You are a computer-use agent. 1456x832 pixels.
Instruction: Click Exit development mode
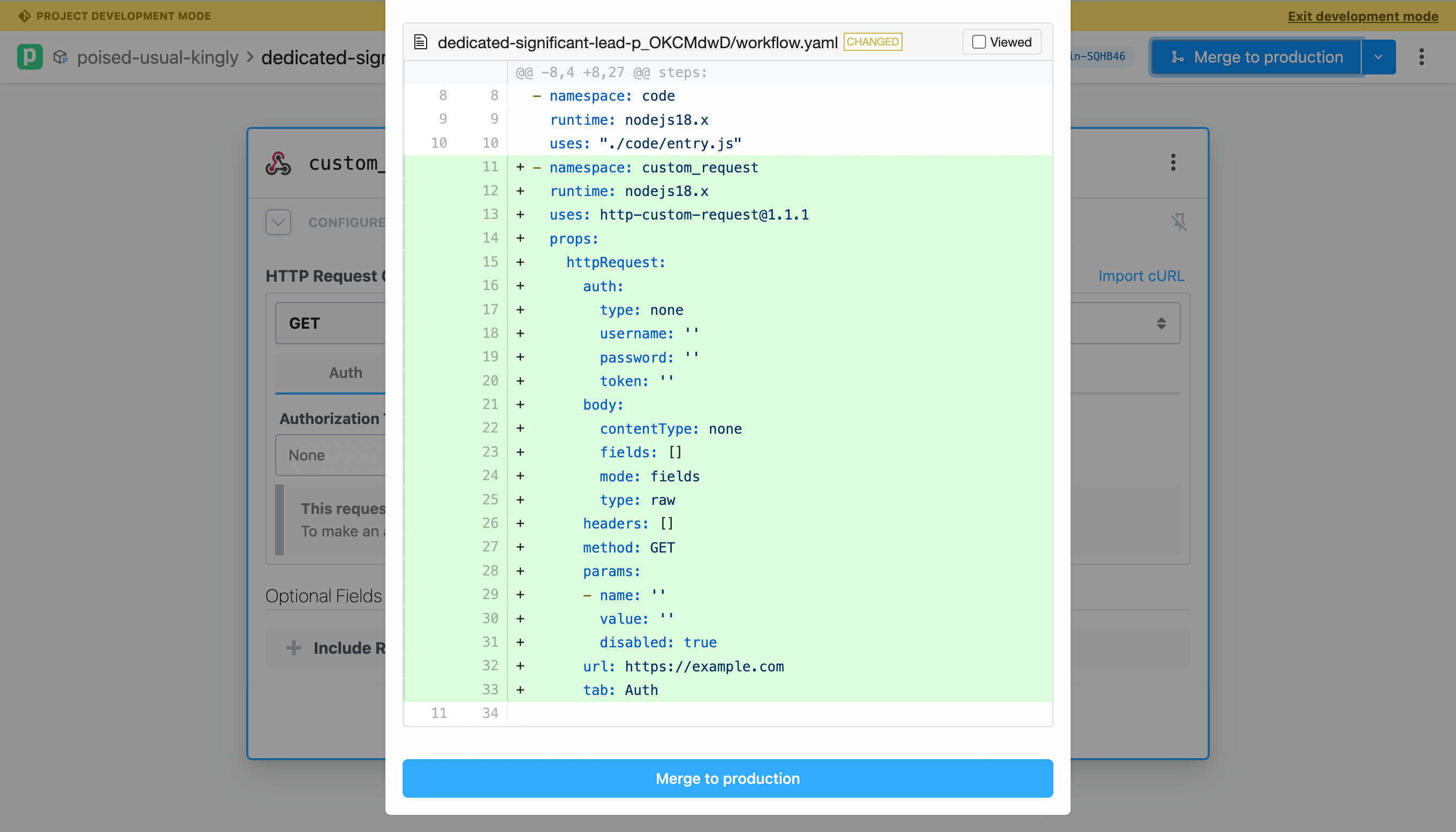[x=1362, y=16]
